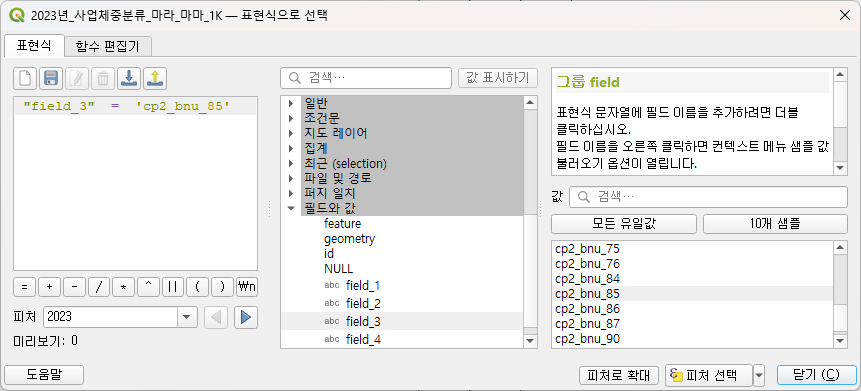Click the edit stored expression pencil icon
Image resolution: width=861 pixels, height=391 pixels.
(77, 79)
